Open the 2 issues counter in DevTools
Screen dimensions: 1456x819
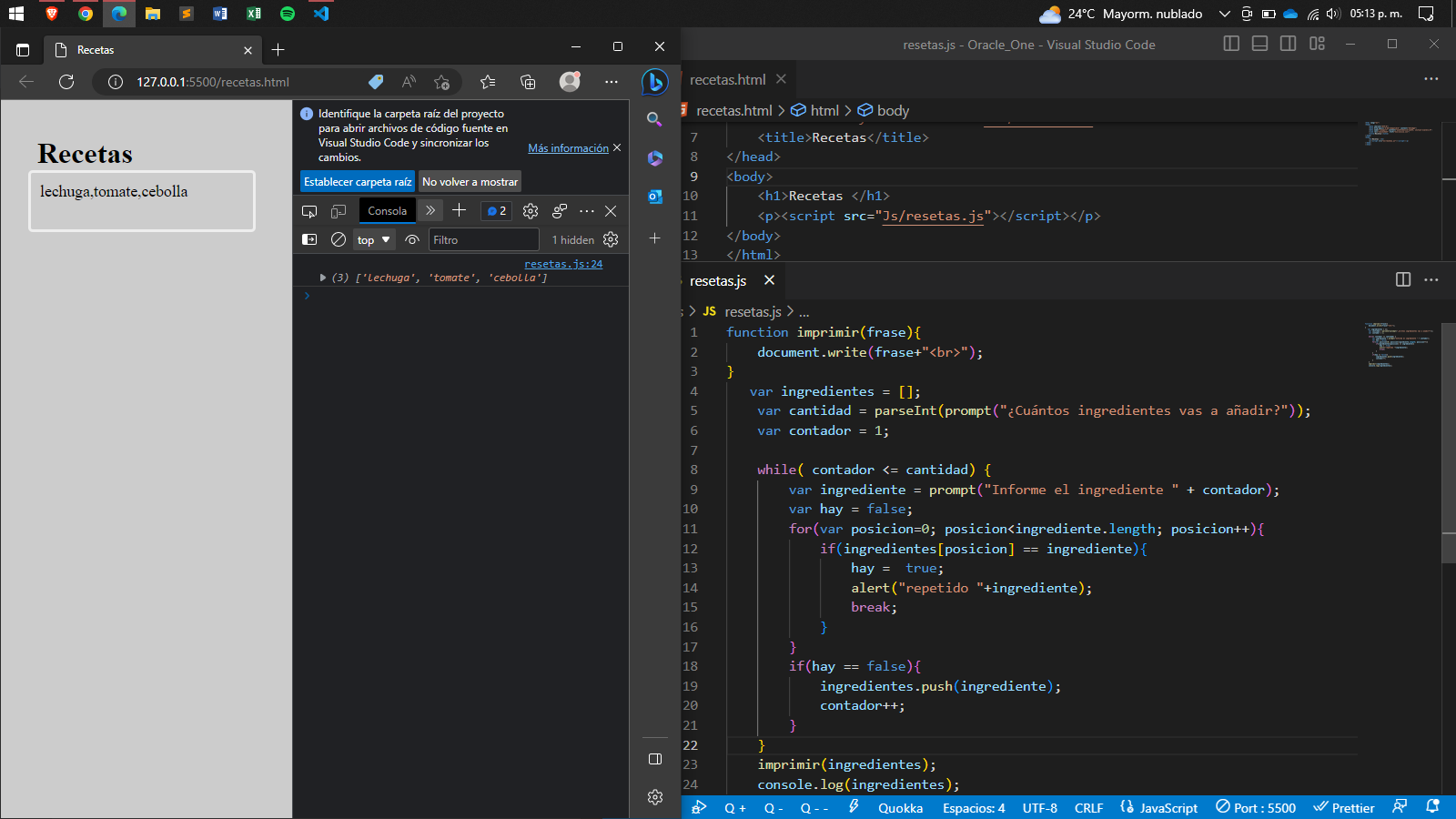(x=497, y=211)
